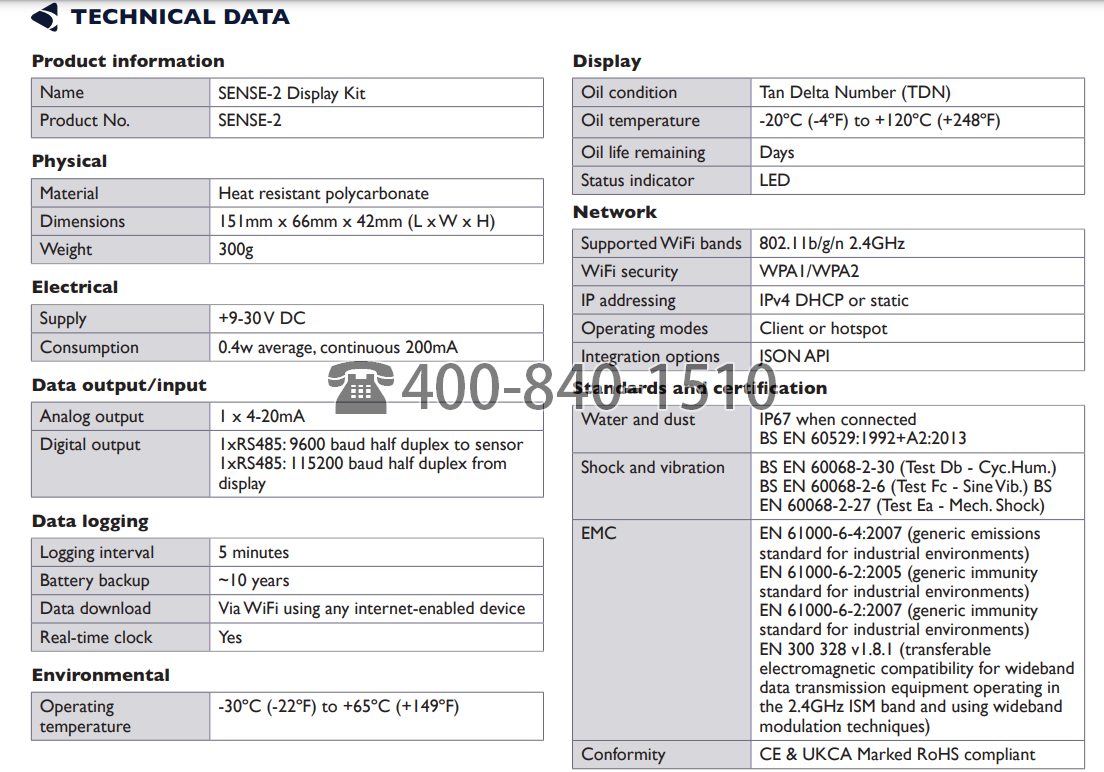
Task: Select "IP67 when connected" text
Action: pyautogui.click(x=838, y=420)
